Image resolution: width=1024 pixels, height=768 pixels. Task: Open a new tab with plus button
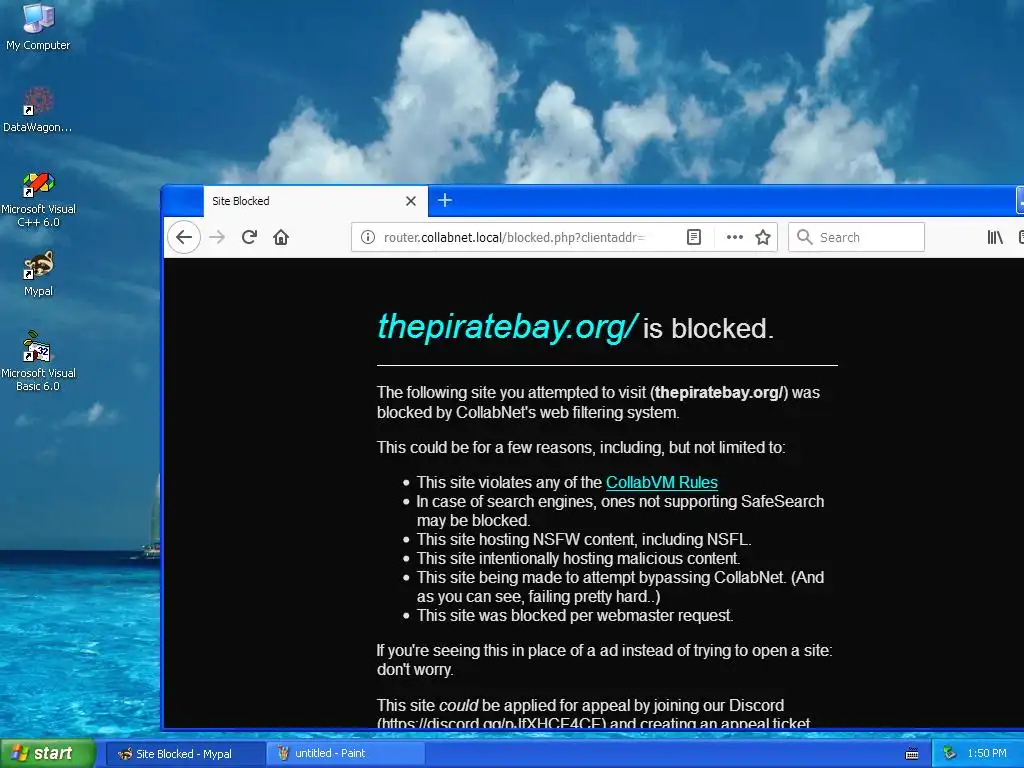445,200
